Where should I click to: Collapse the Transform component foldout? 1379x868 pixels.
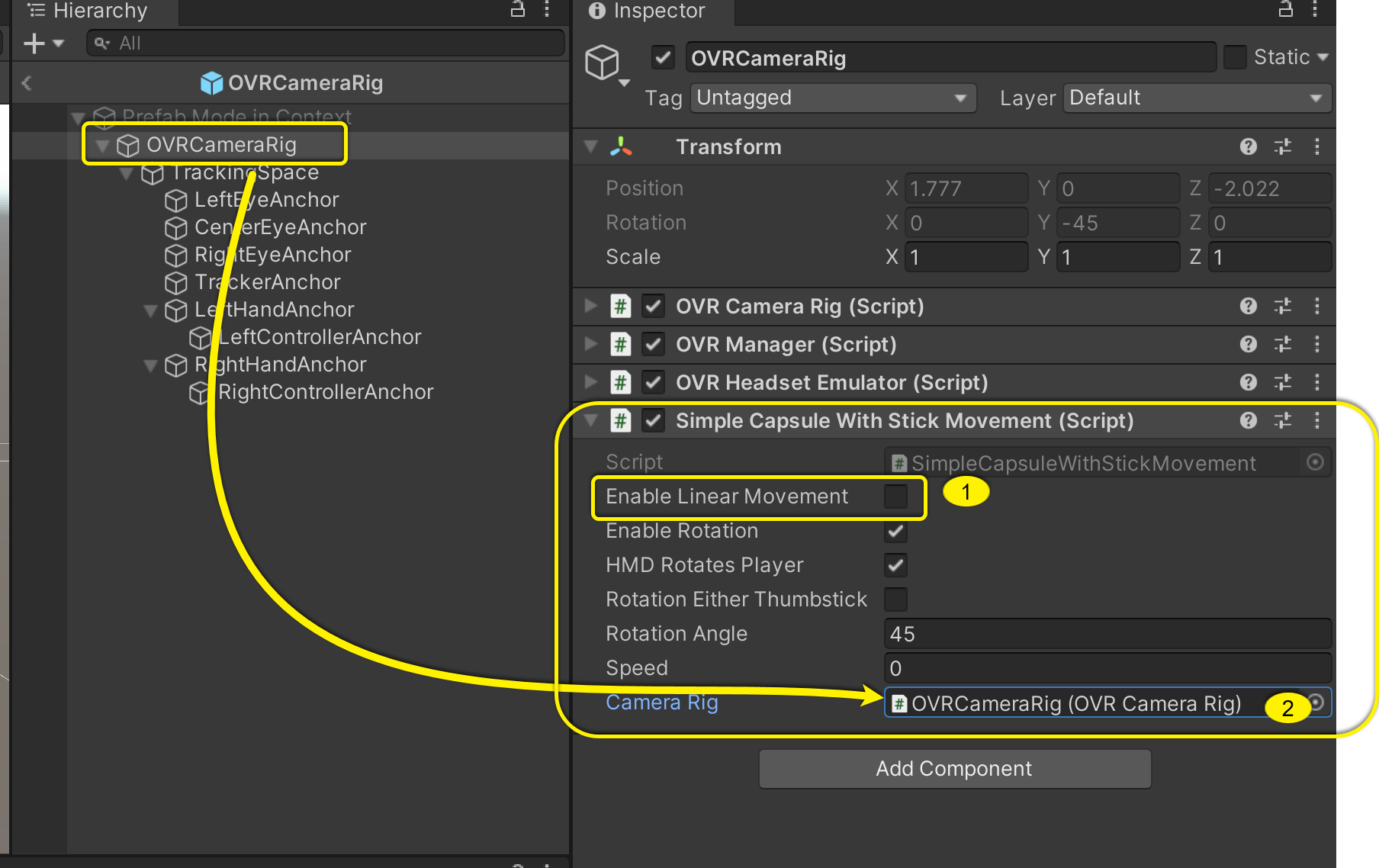coord(591,146)
